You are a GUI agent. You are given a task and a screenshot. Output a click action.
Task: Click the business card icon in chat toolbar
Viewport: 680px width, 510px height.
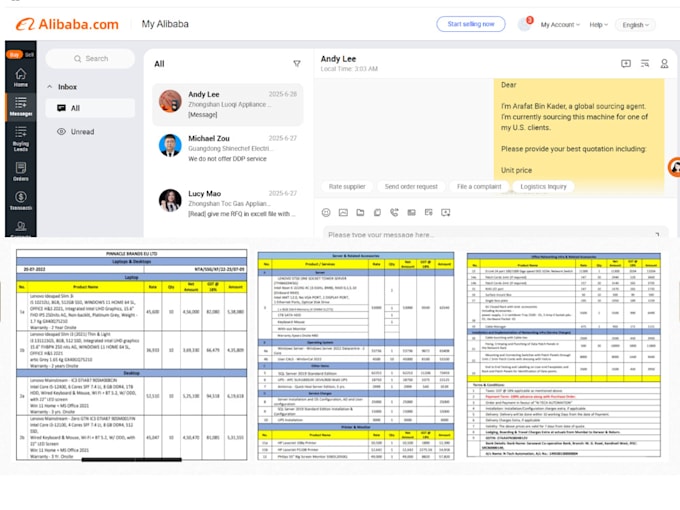point(411,212)
